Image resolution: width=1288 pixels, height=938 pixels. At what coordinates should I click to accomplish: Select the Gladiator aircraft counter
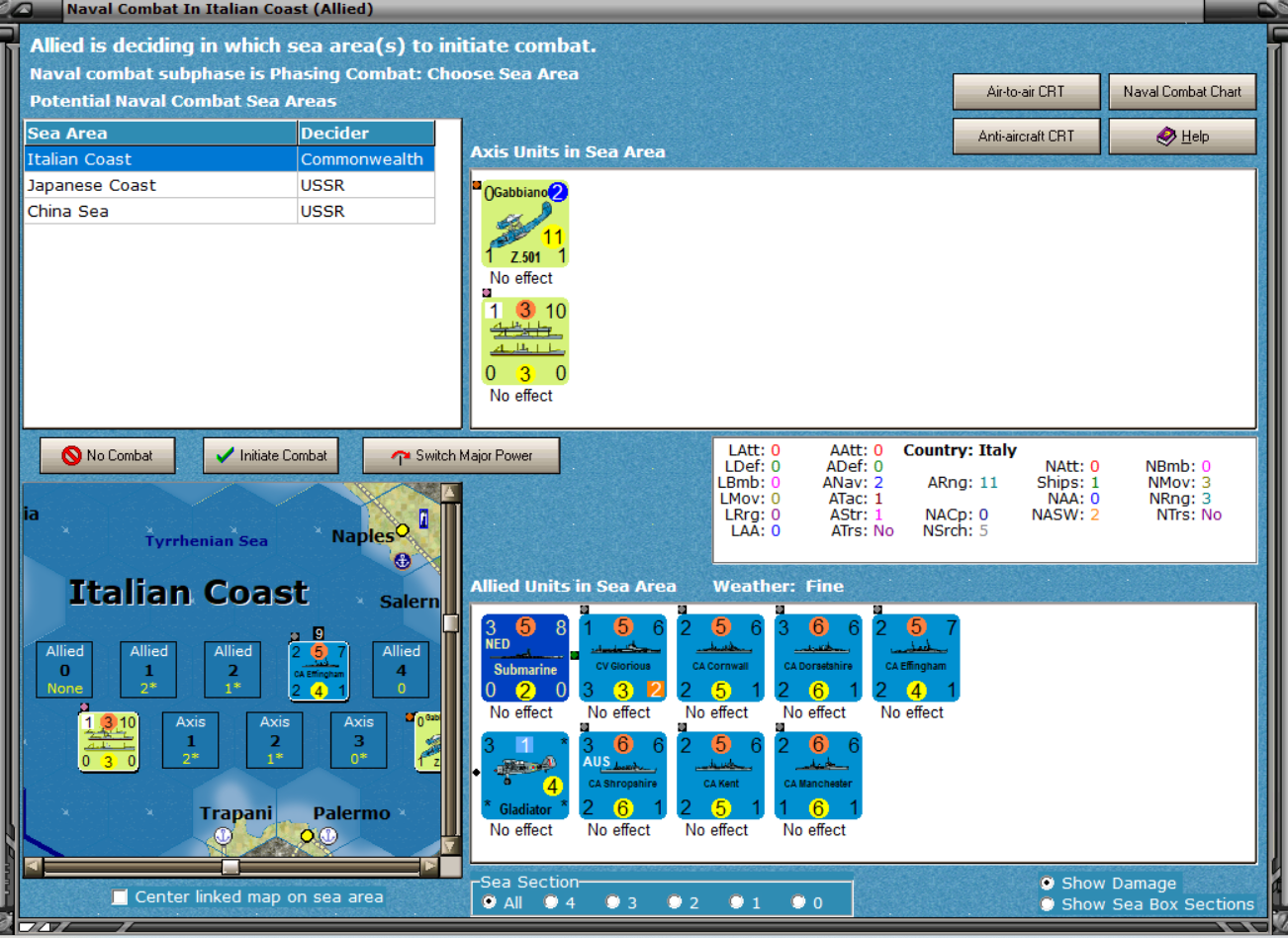point(525,776)
